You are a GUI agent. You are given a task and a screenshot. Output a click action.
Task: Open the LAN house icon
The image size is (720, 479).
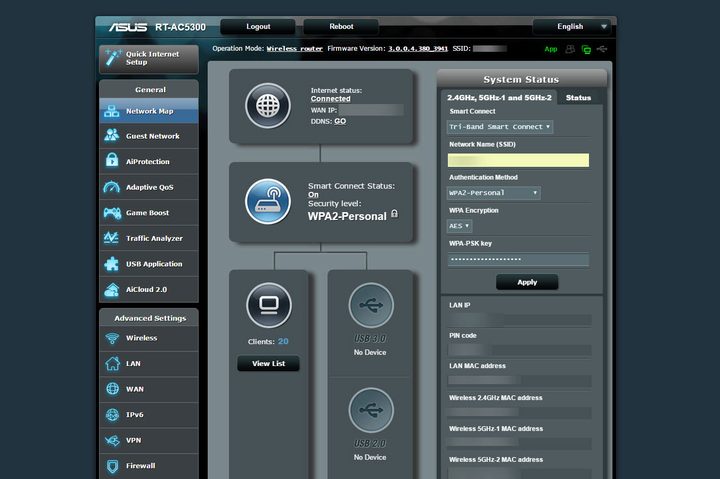click(x=112, y=363)
